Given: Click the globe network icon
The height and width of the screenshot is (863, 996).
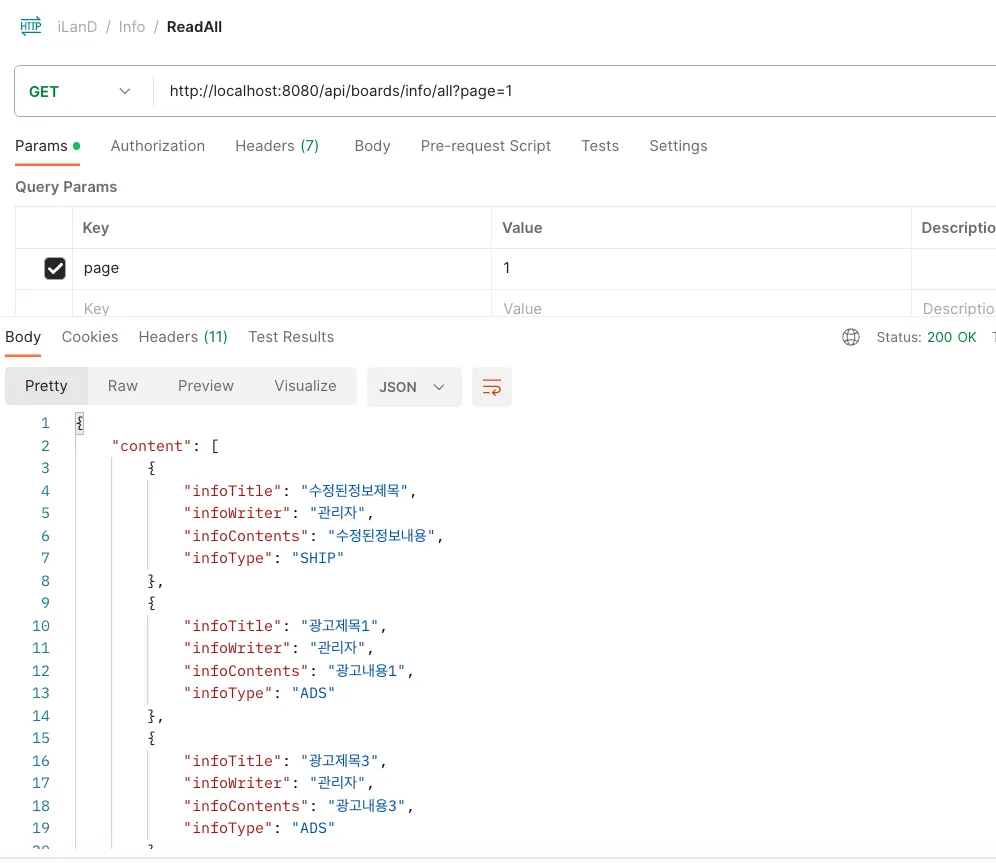Looking at the screenshot, I should click(851, 337).
